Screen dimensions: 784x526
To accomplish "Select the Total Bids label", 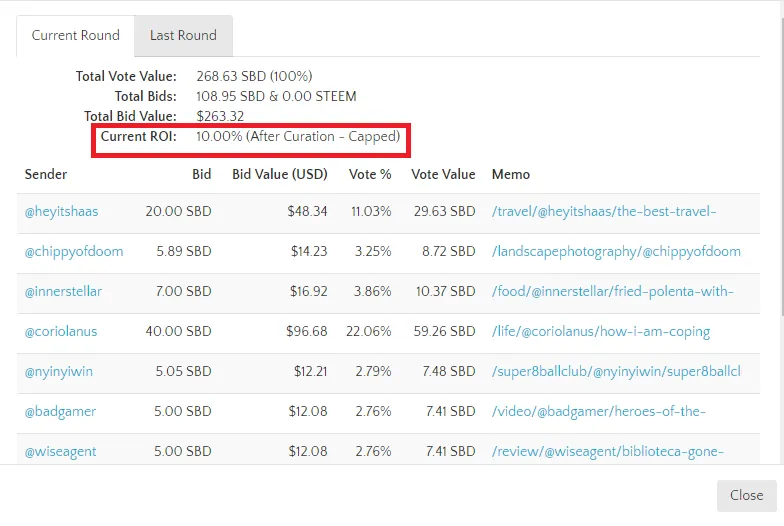I will click(x=146, y=96).
